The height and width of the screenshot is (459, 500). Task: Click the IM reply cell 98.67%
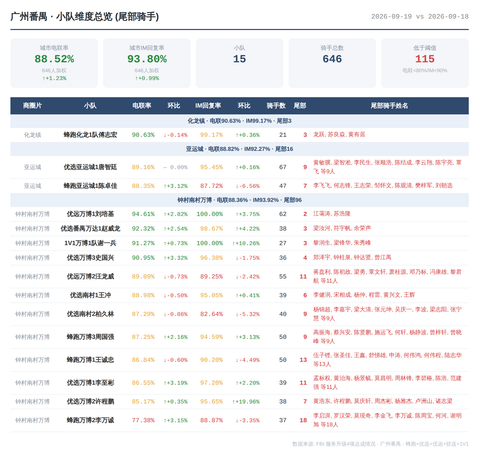(x=211, y=229)
